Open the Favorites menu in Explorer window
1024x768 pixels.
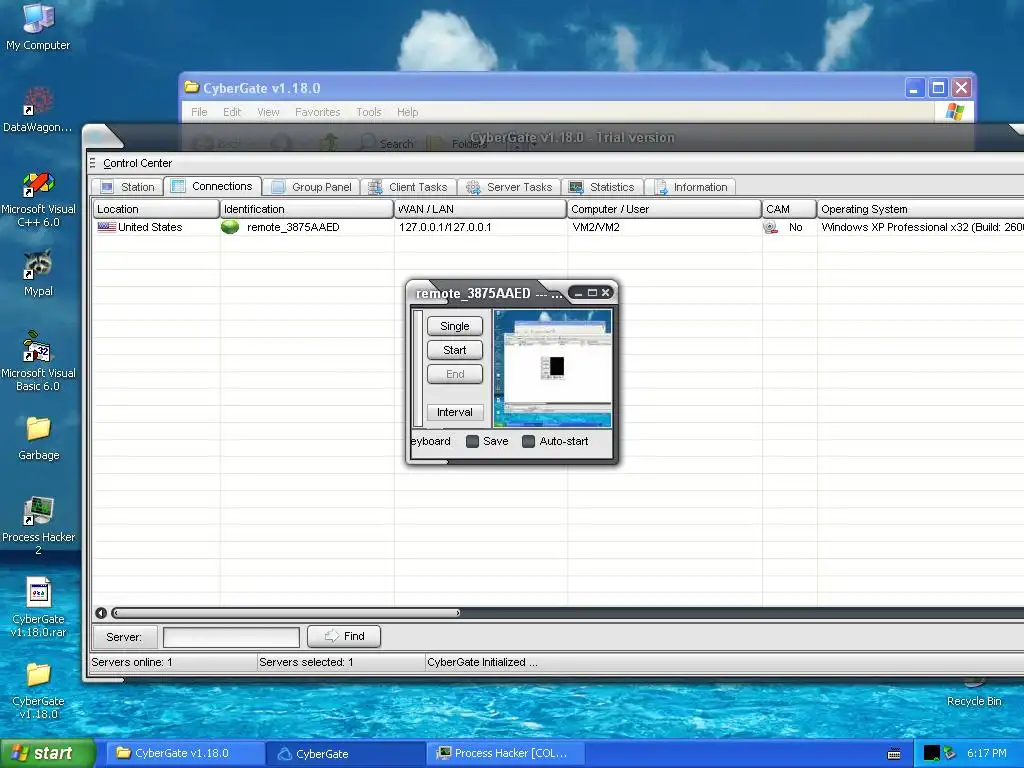(x=317, y=112)
